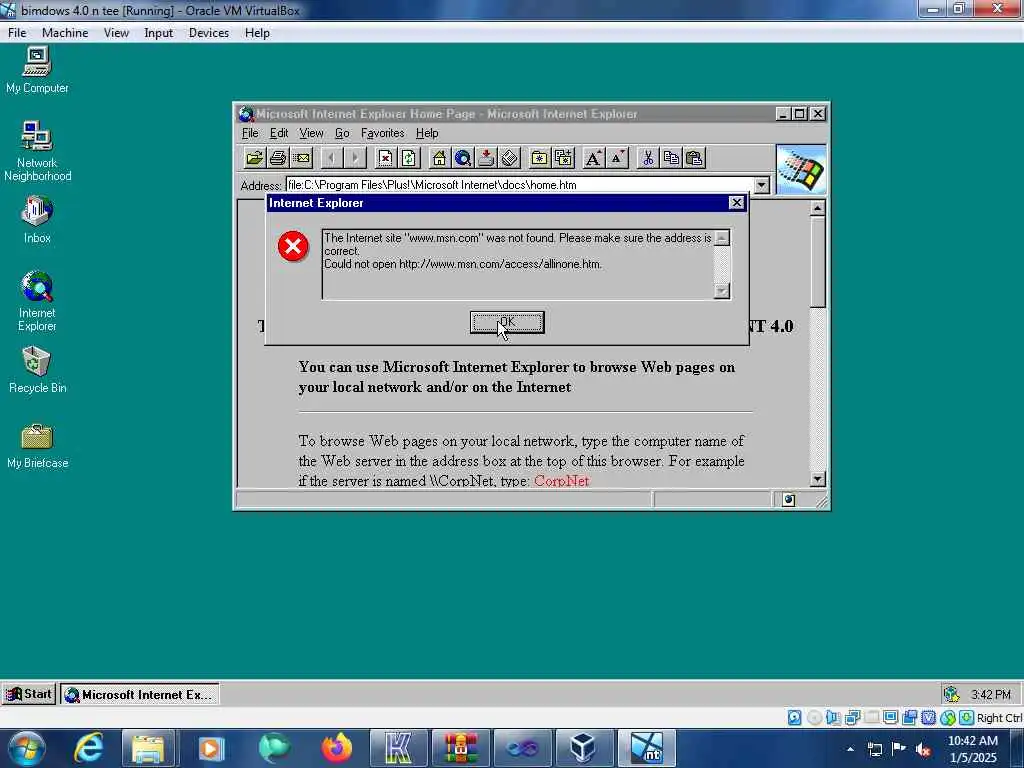Open the Help menu in Internet Explorer

pyautogui.click(x=427, y=133)
